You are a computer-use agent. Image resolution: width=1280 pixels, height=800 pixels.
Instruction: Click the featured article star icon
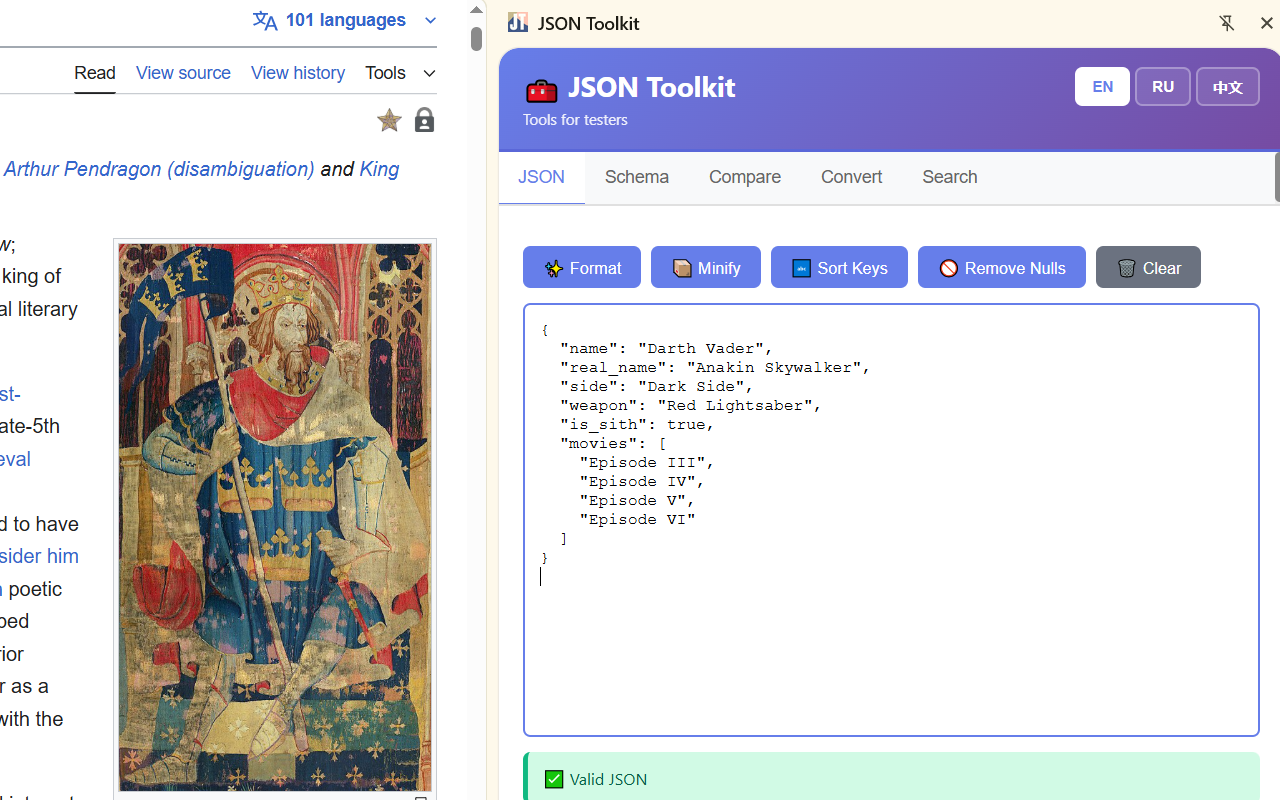pyautogui.click(x=389, y=121)
